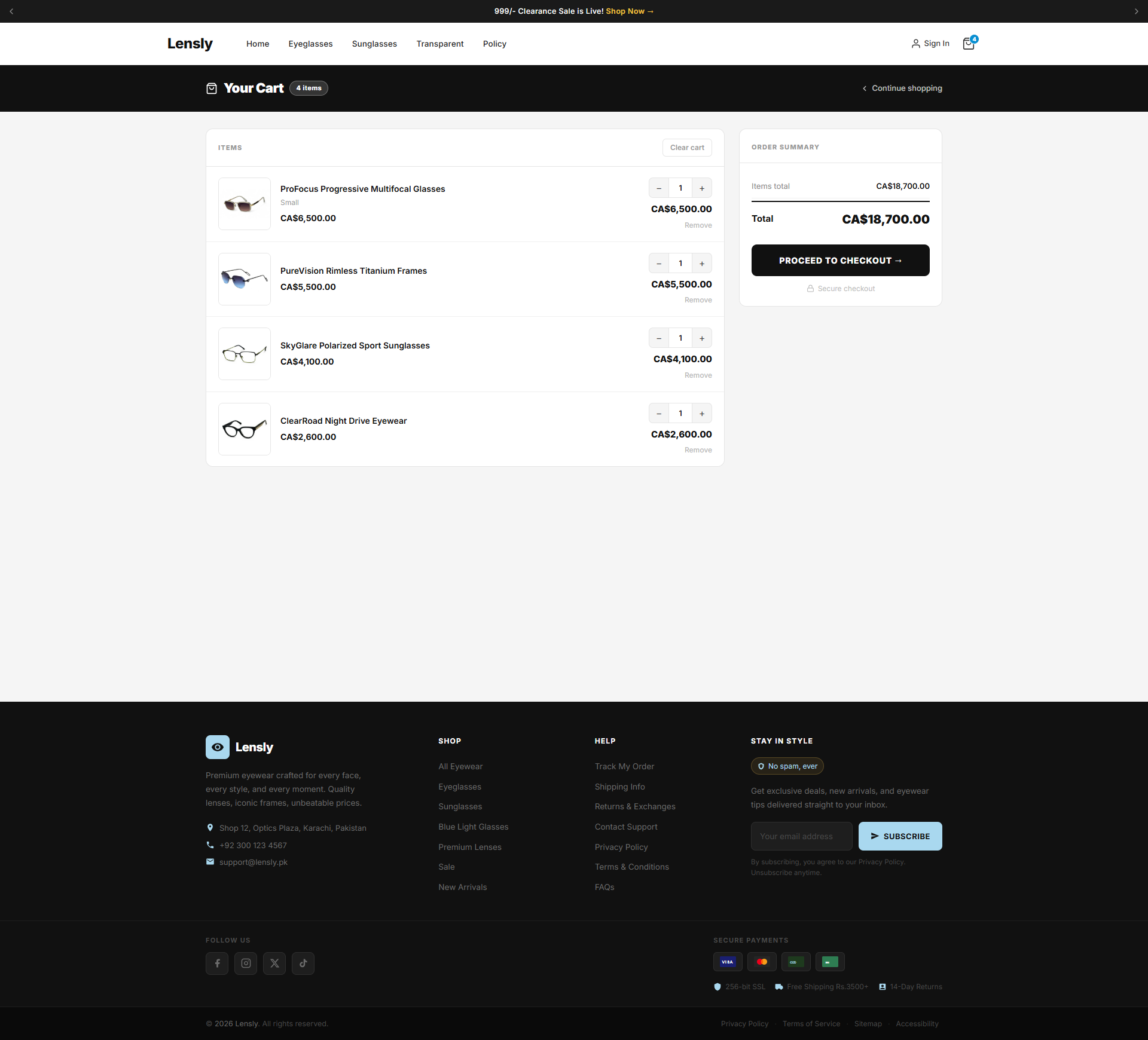This screenshot has height=1040, width=1148.
Task: Click the cart icon next to Your Cart
Action: [x=212, y=88]
